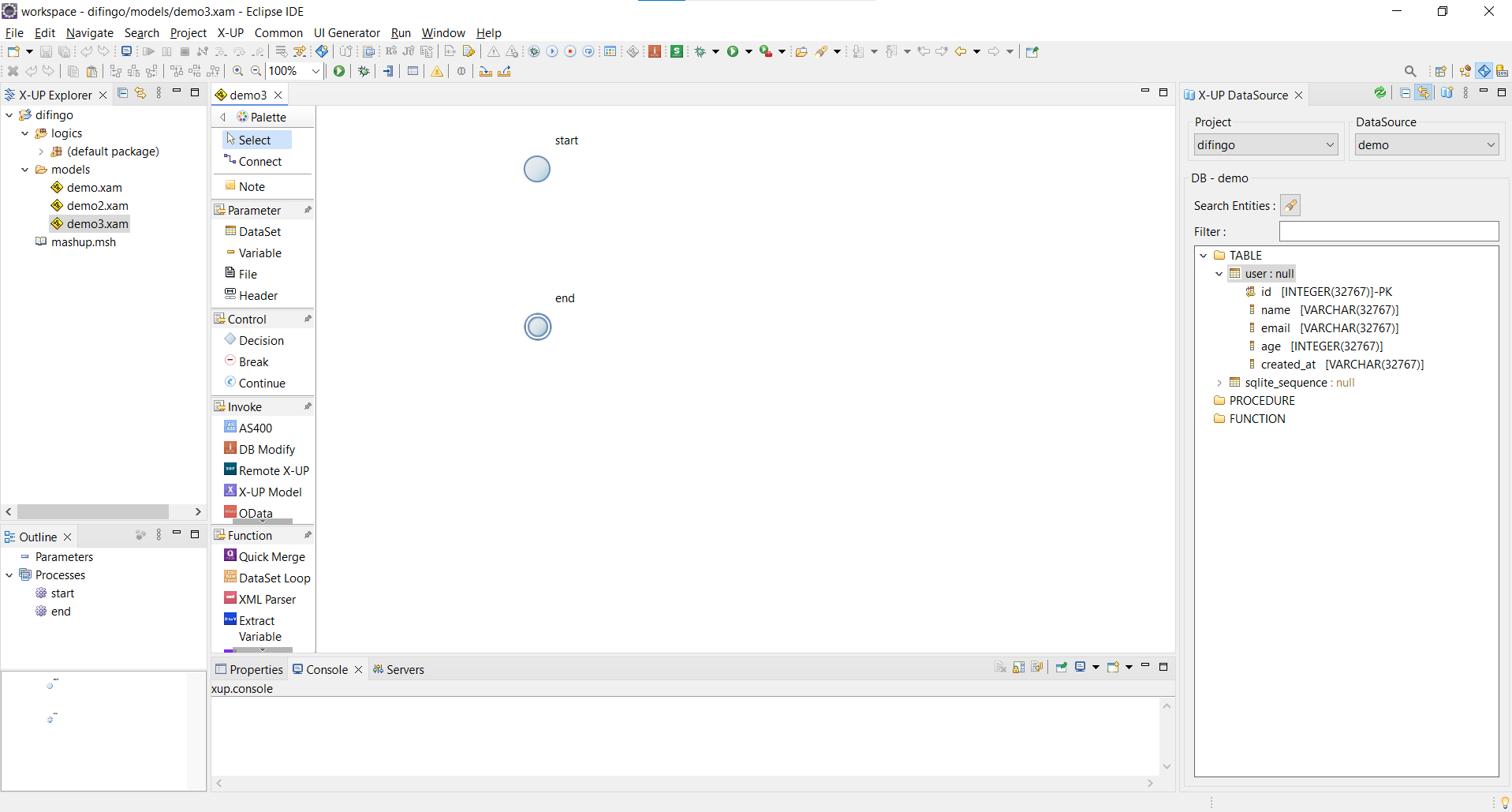The image size is (1512, 812).
Task: Pin the Invoke palette drawer open
Action: [308, 406]
